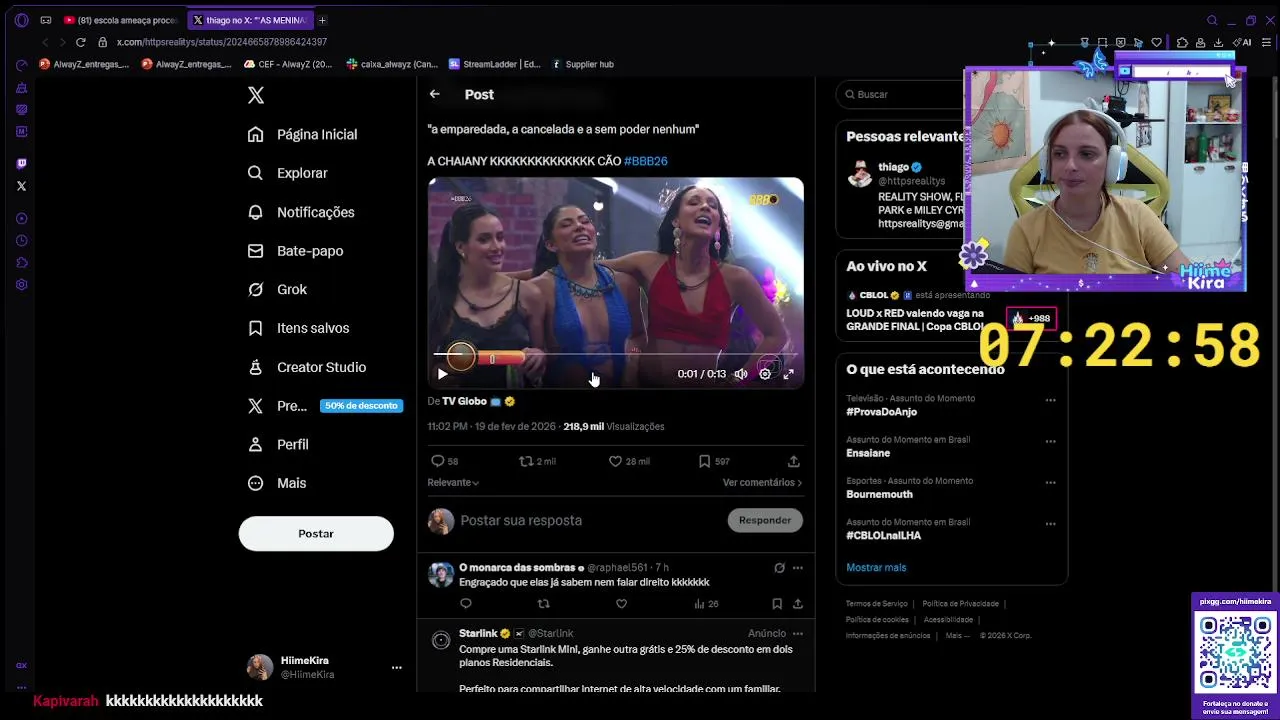The height and width of the screenshot is (720, 1280).
Task: Open more options on Starlink ad
Action: click(797, 633)
